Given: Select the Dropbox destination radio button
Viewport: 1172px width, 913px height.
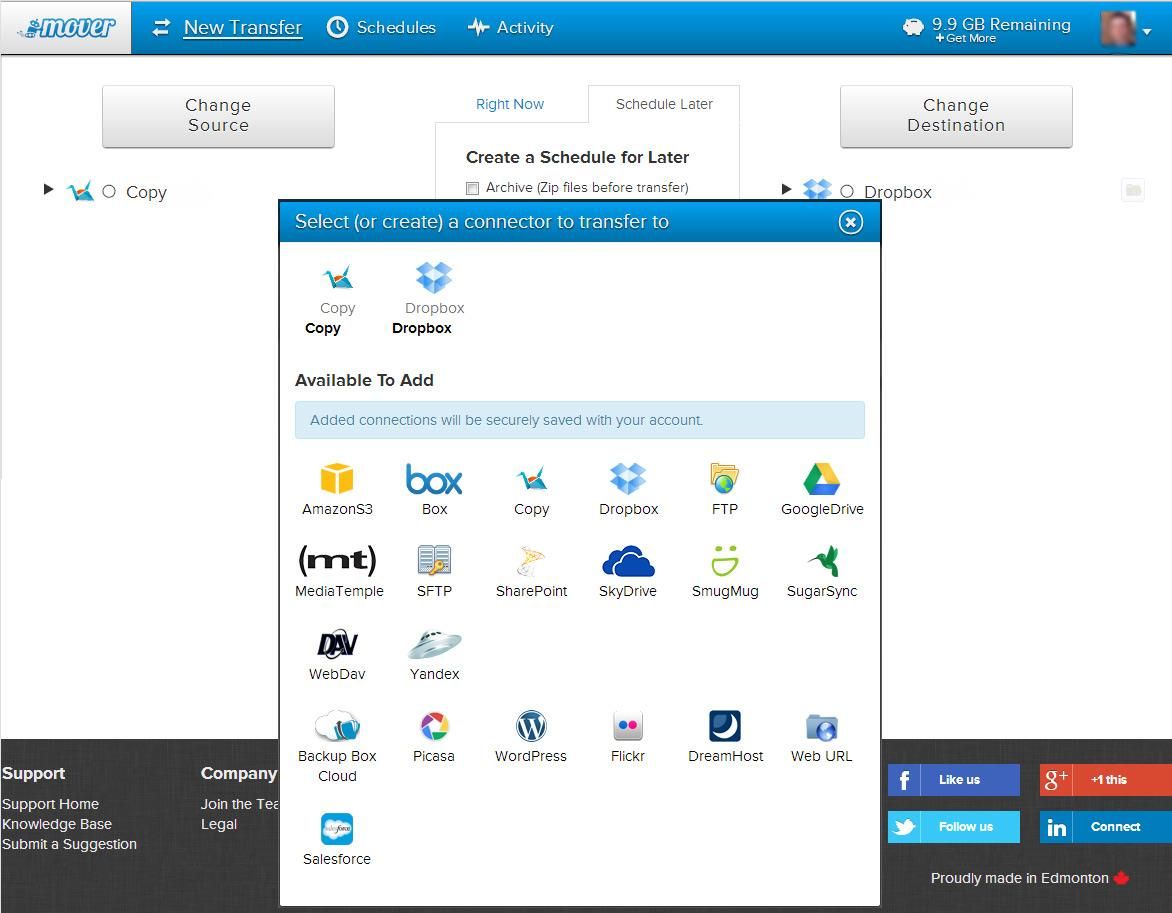Looking at the screenshot, I should (847, 191).
